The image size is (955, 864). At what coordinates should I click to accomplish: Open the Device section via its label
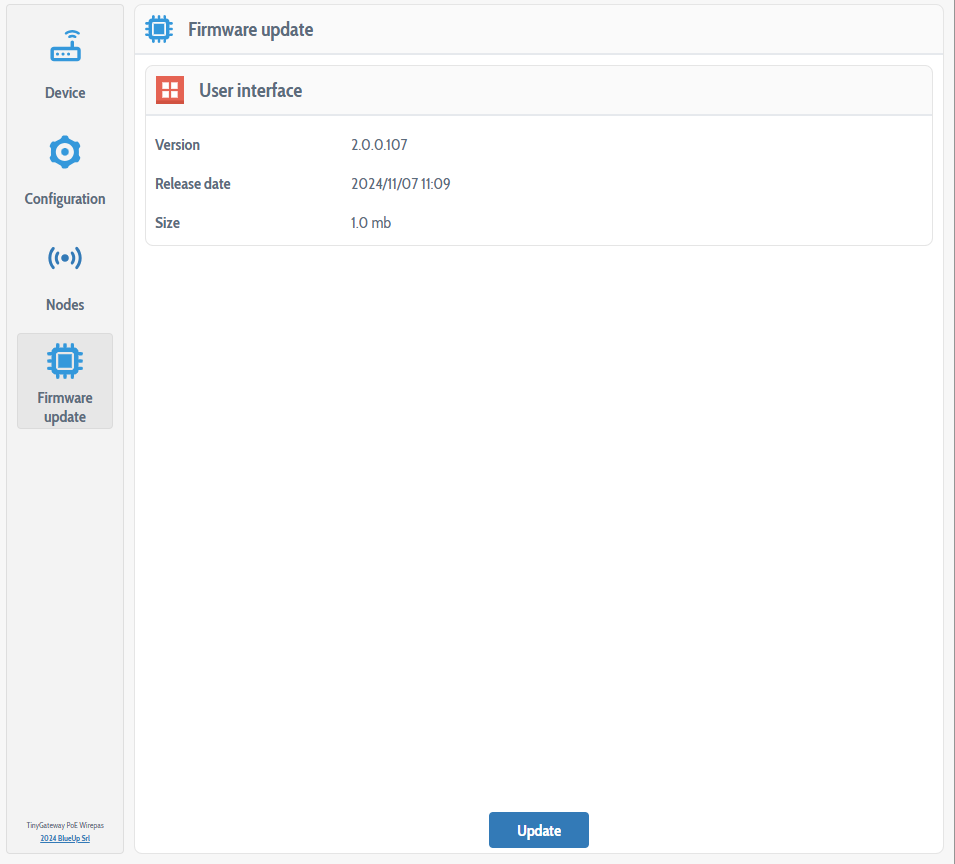(x=65, y=93)
